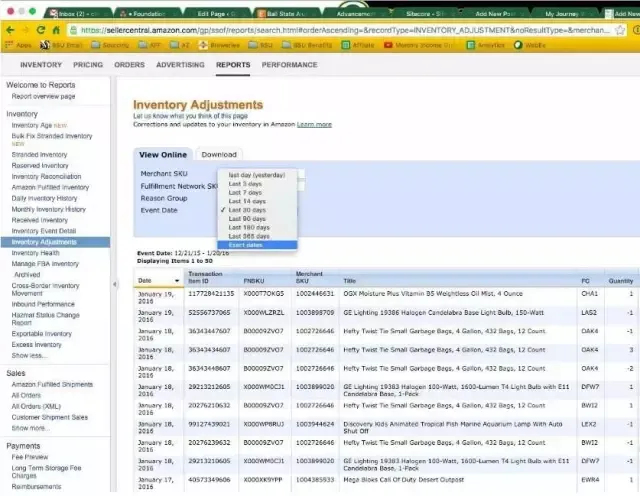Select the View Online tab
The width and height of the screenshot is (640, 496).
click(x=163, y=154)
